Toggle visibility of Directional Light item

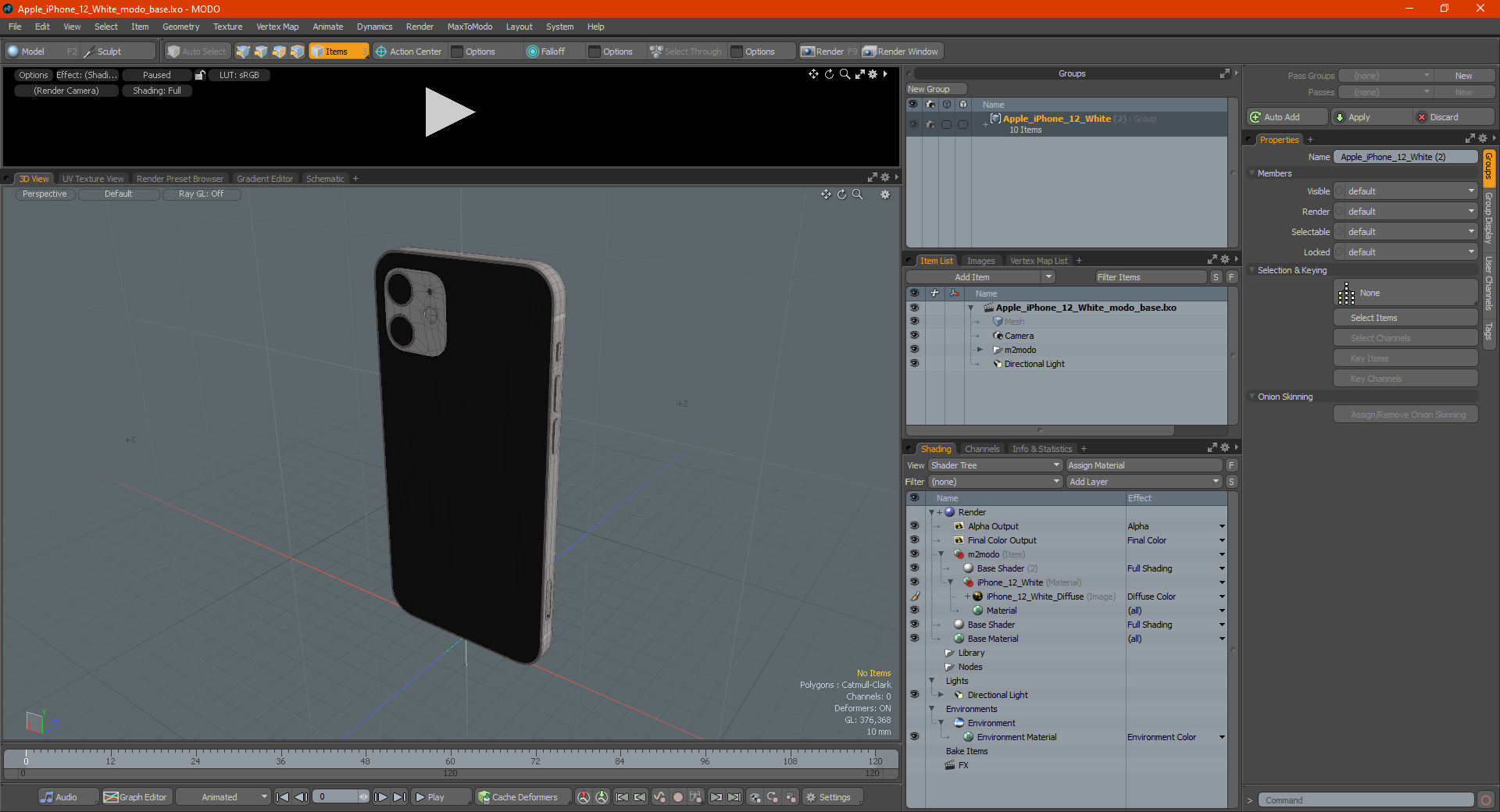(914, 364)
